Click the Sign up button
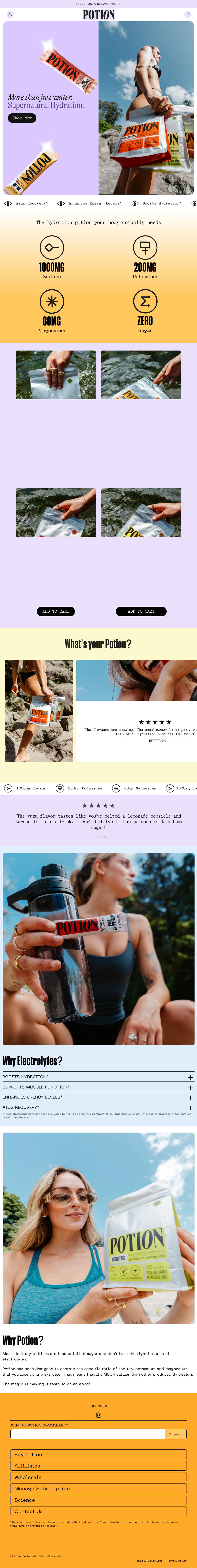This screenshot has height=1568, width=197. point(176,1434)
